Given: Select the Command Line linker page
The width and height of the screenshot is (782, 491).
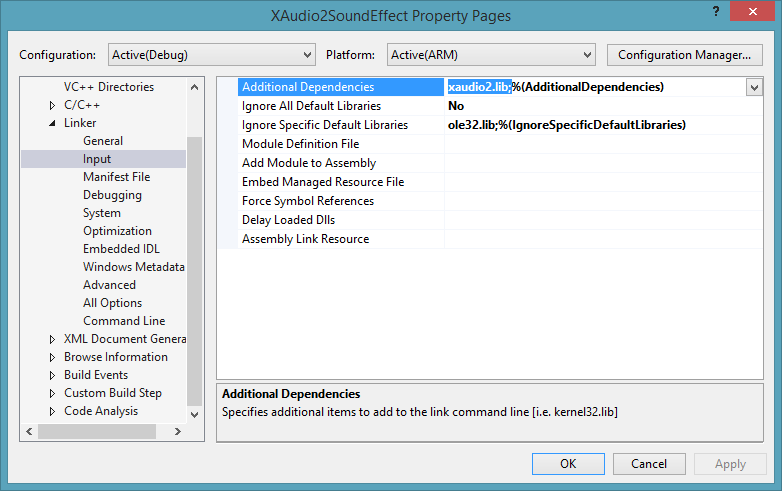Looking at the screenshot, I should click(124, 321).
